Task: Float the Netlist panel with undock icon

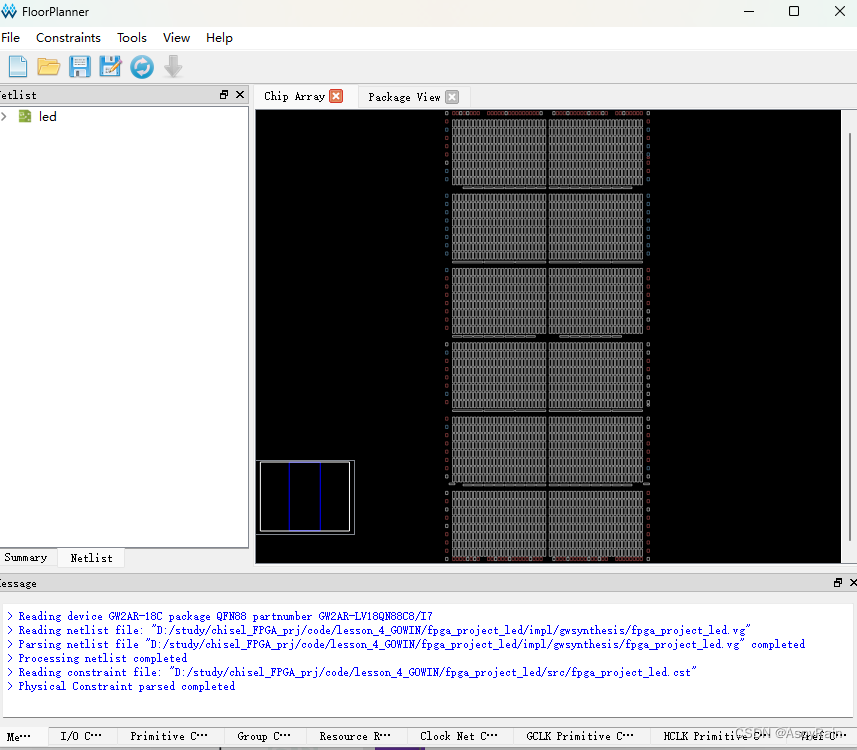Action: click(224, 95)
